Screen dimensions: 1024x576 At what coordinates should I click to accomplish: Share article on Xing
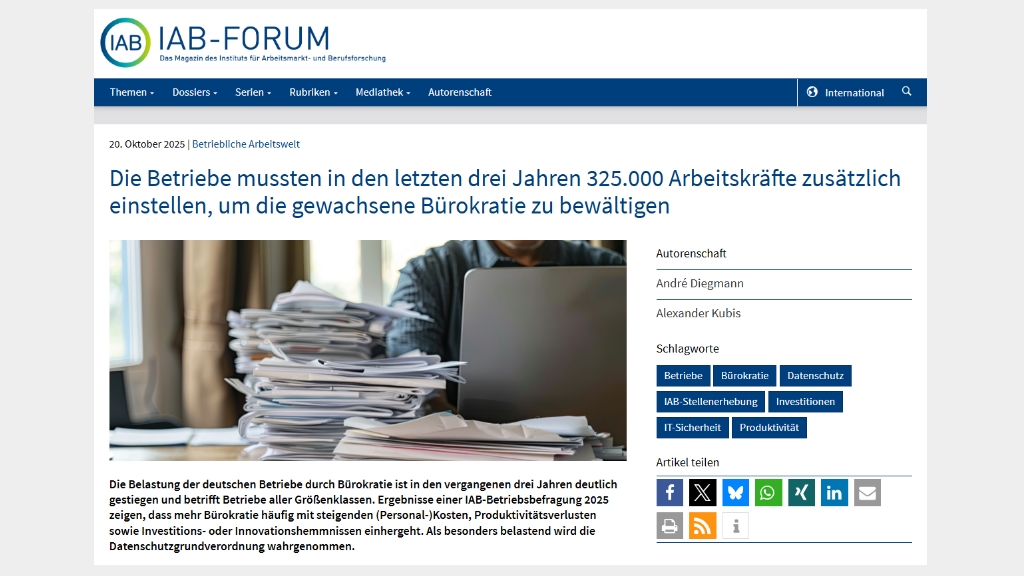(x=801, y=493)
